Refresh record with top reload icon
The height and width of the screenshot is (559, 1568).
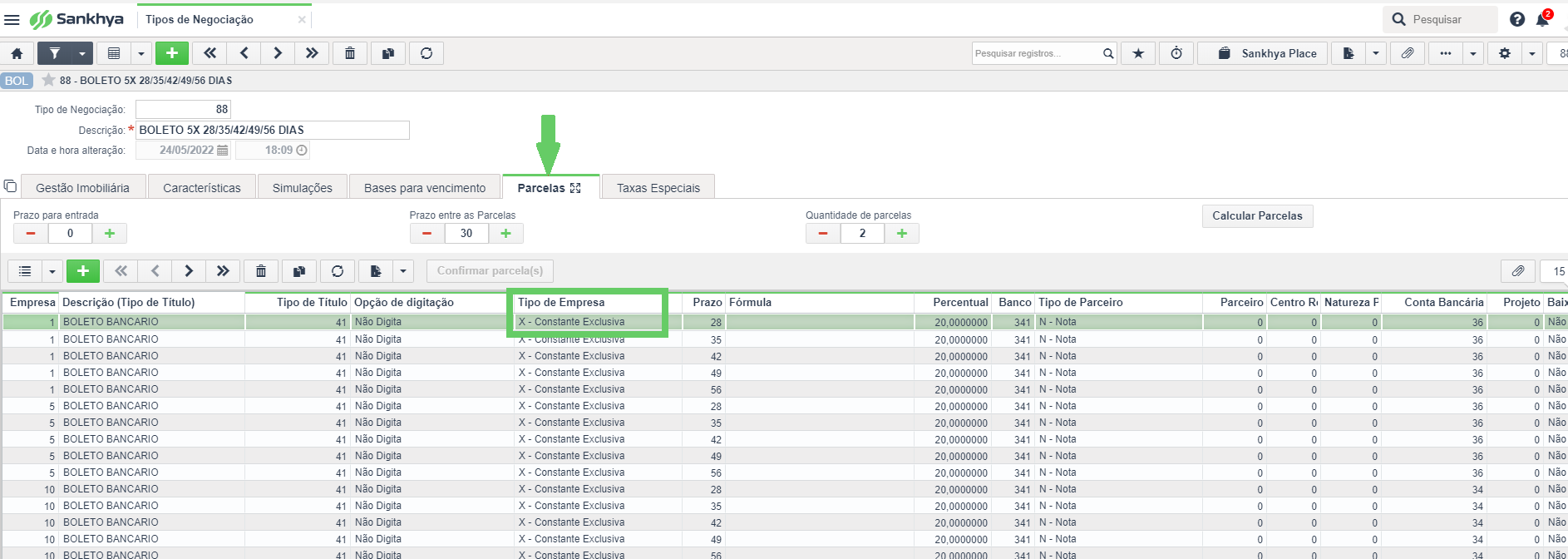point(427,53)
